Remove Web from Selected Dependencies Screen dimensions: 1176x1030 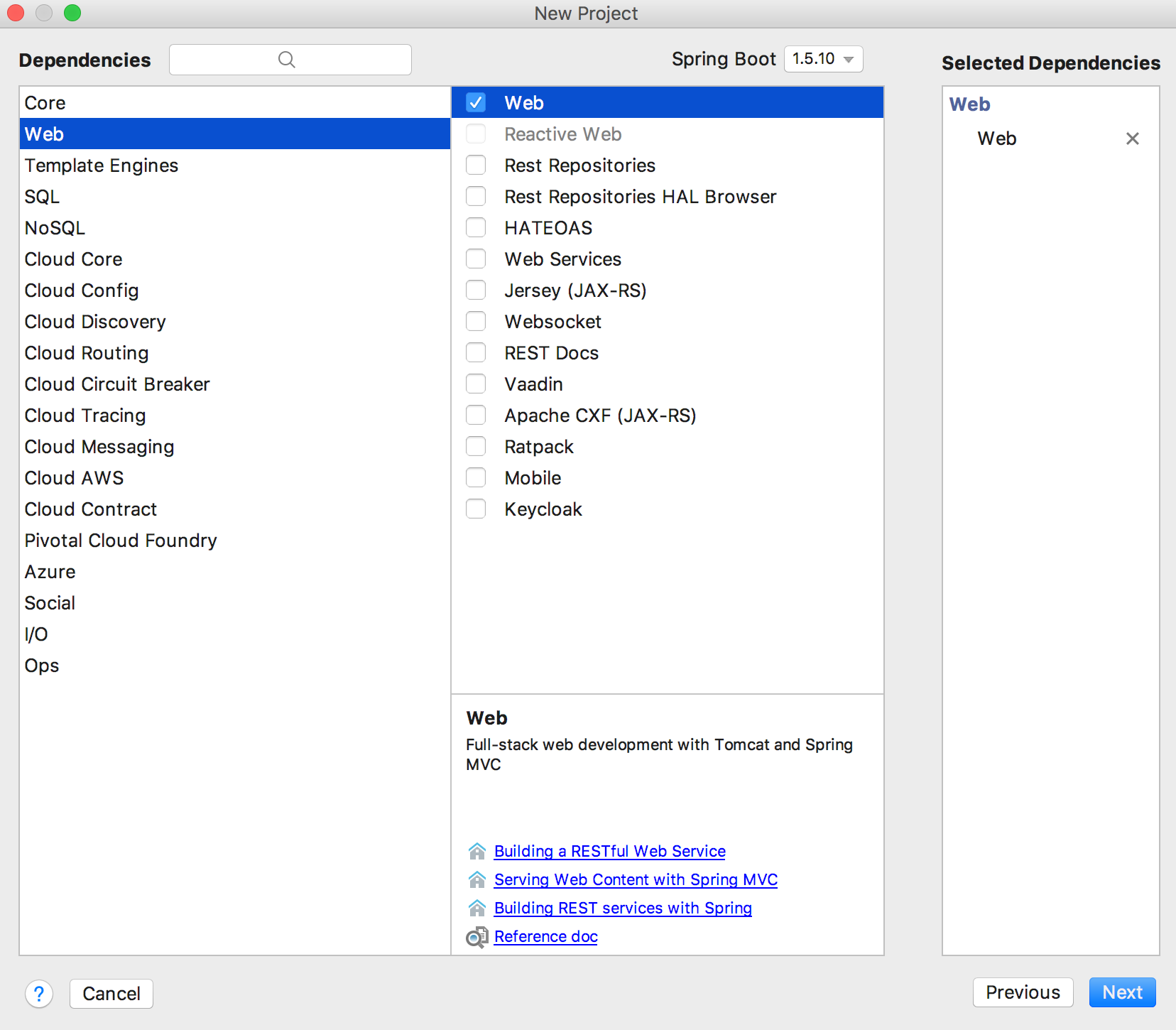pos(1133,139)
